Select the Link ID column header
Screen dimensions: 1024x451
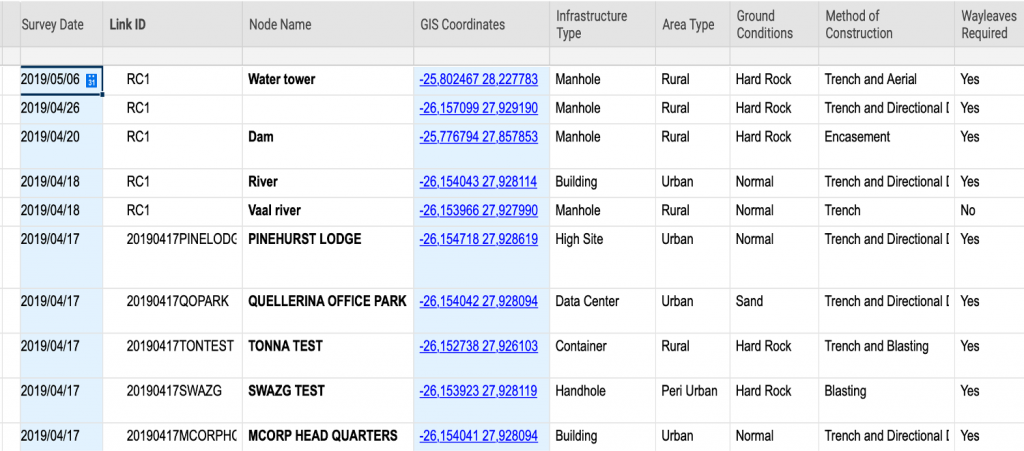coord(127,24)
